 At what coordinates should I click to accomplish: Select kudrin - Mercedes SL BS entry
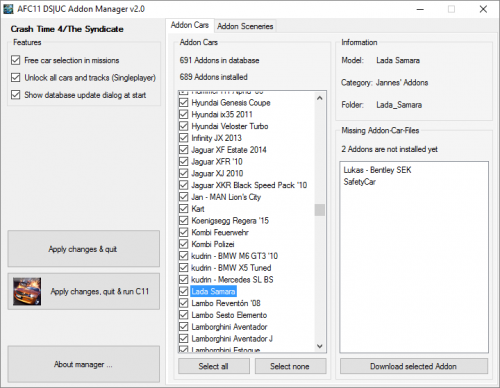click(232, 280)
